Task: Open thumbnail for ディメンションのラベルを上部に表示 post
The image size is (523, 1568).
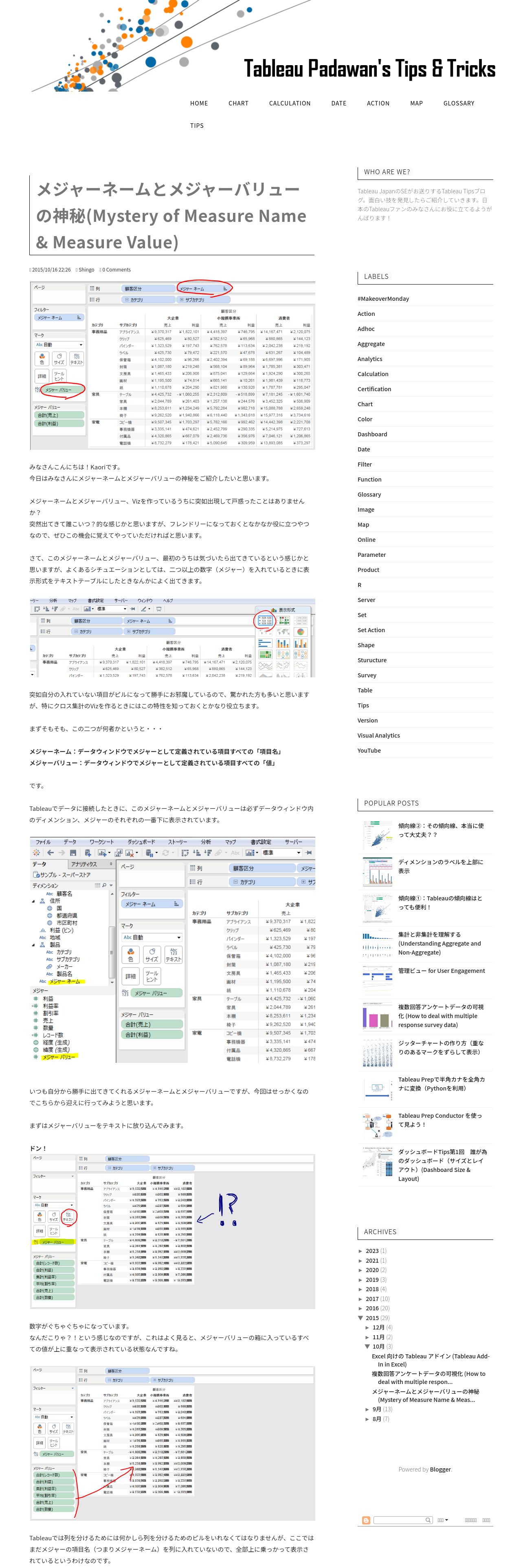Action: 378,872
